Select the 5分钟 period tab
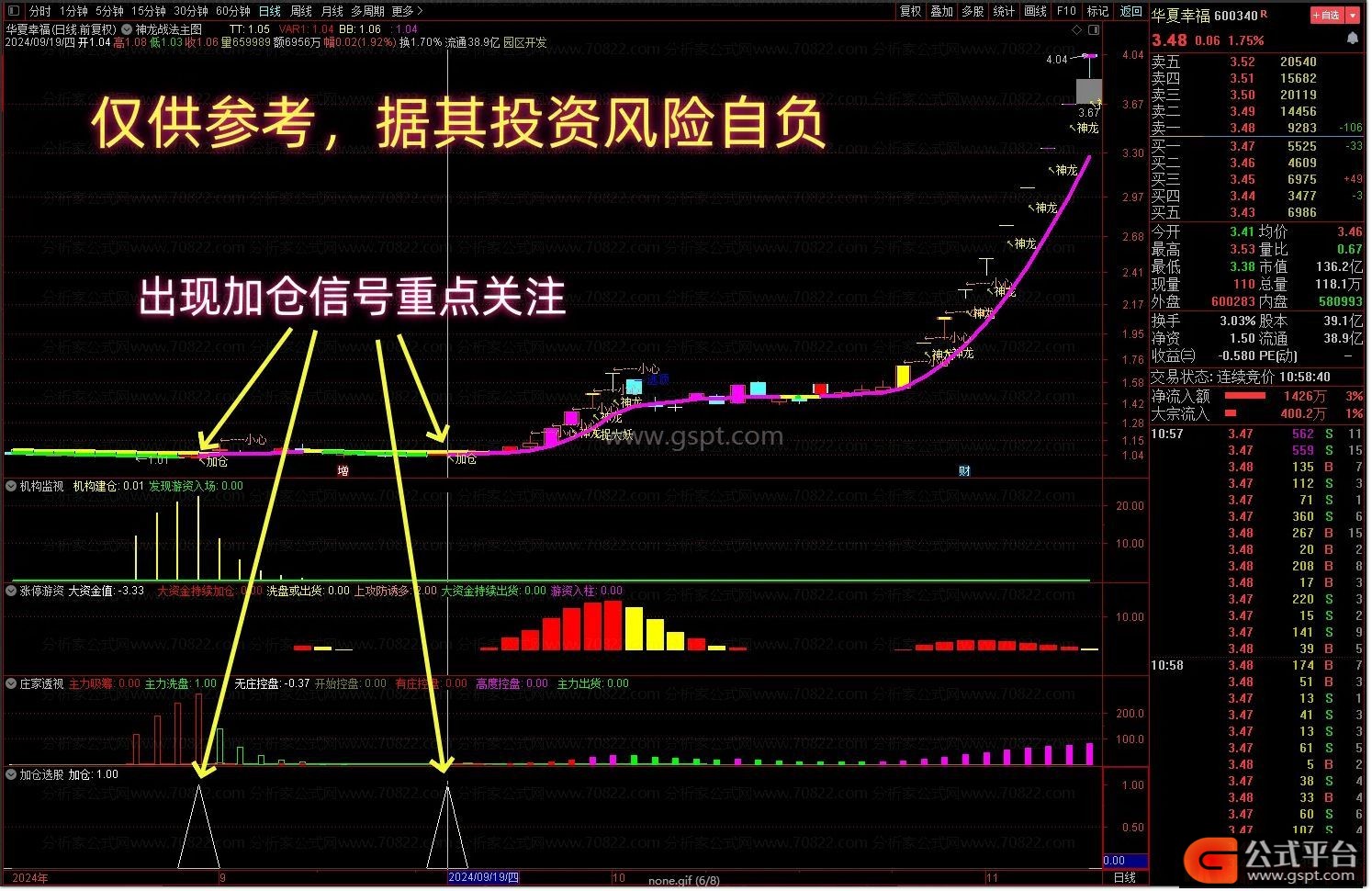 click(x=109, y=11)
